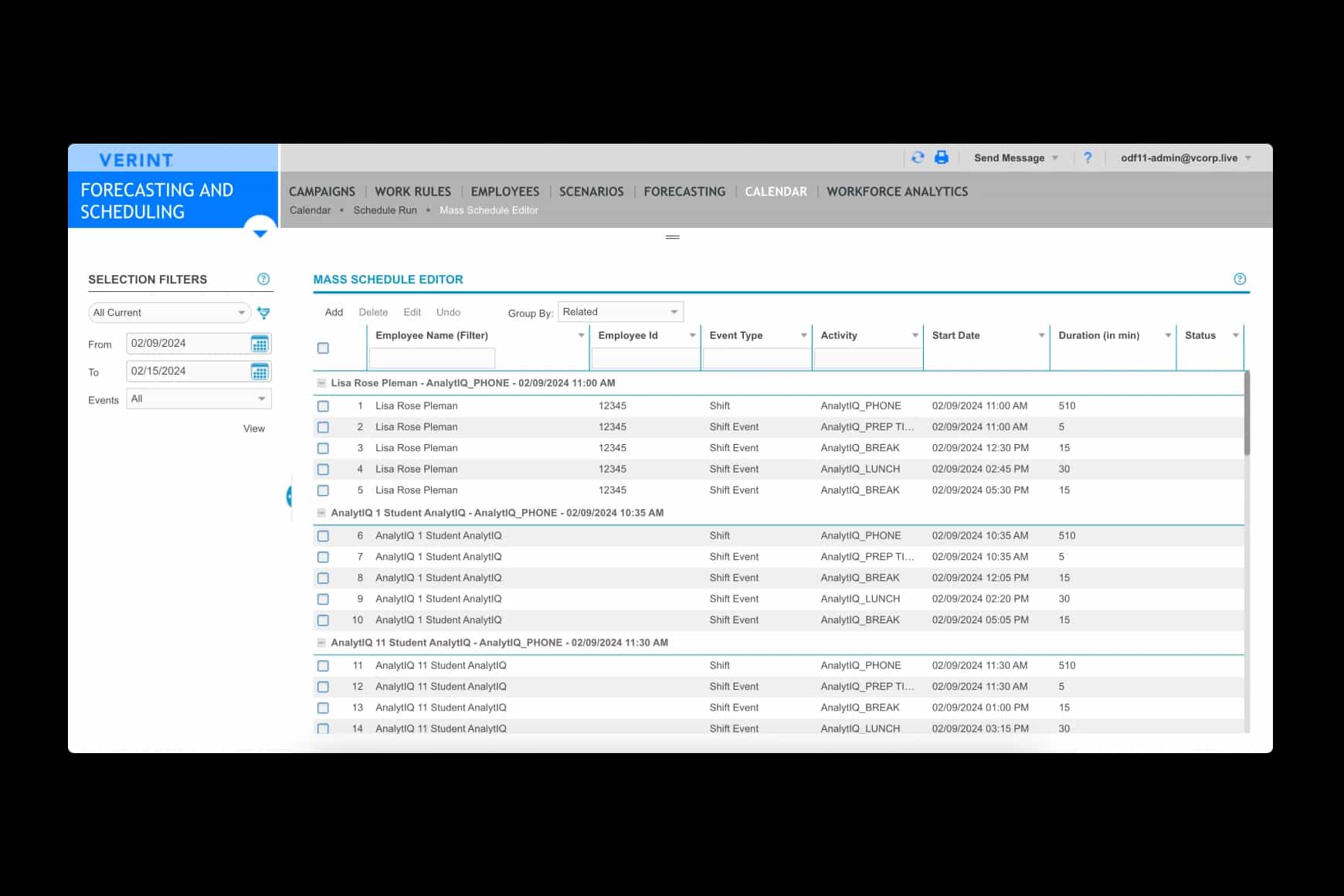Click the print icon in the top toolbar

(x=941, y=158)
